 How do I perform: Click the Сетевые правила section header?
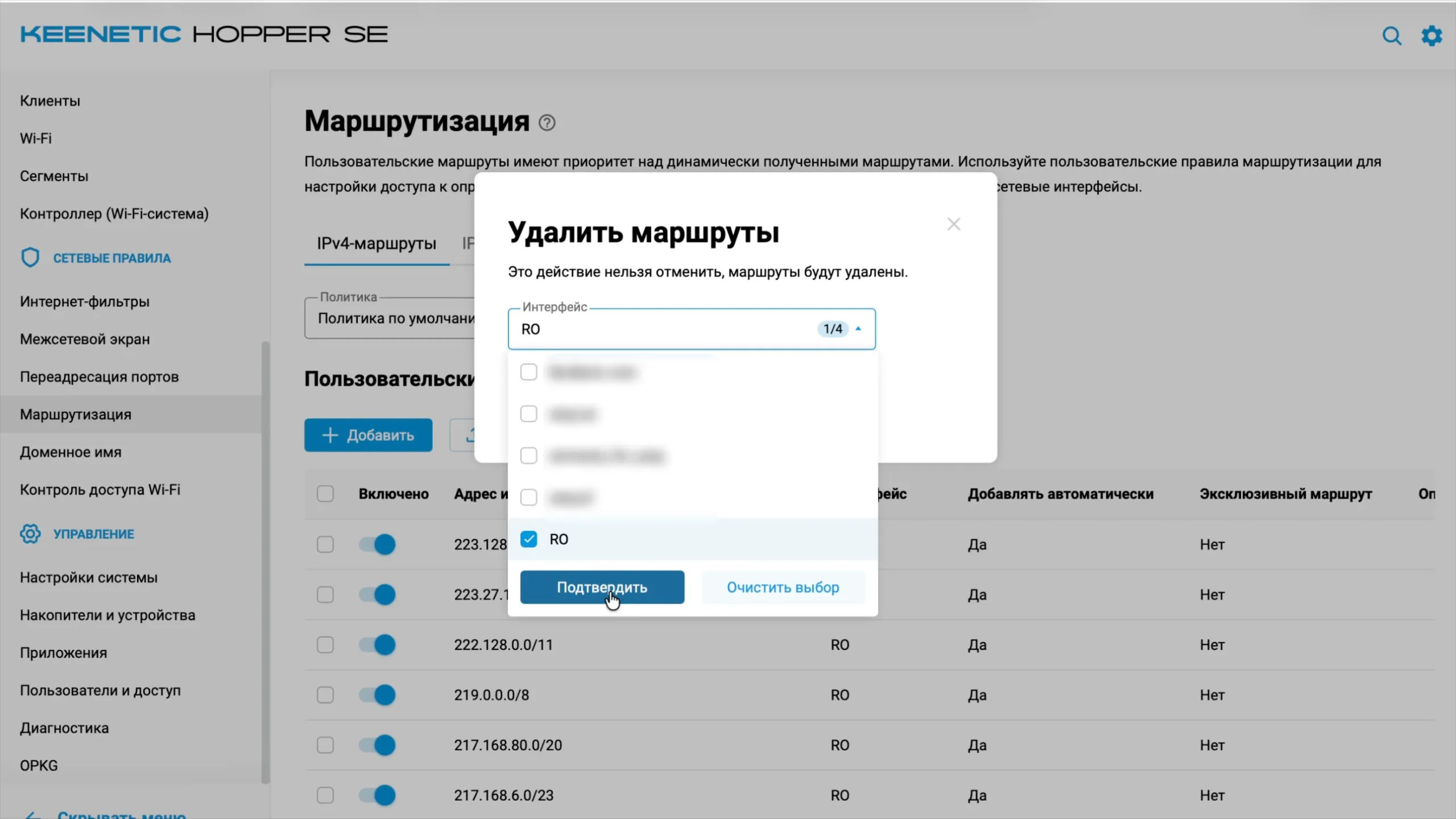pos(112,258)
